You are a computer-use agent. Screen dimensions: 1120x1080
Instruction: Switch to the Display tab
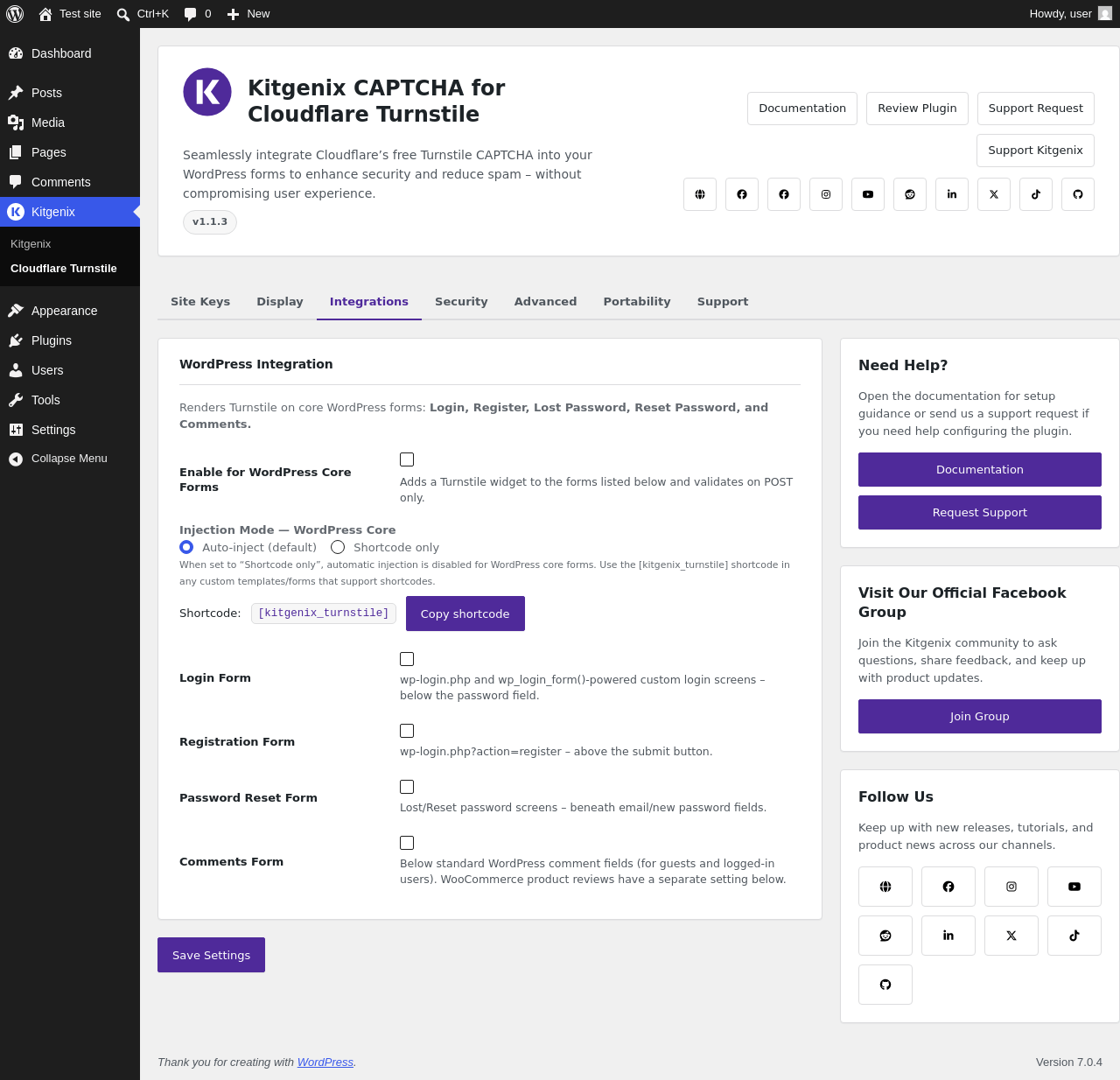point(280,302)
